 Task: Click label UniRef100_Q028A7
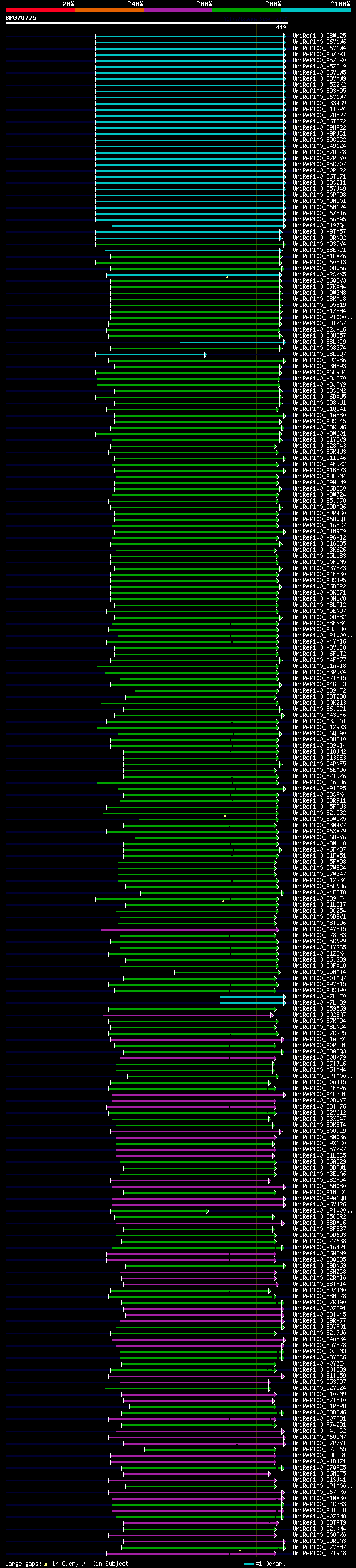click(319, 1015)
